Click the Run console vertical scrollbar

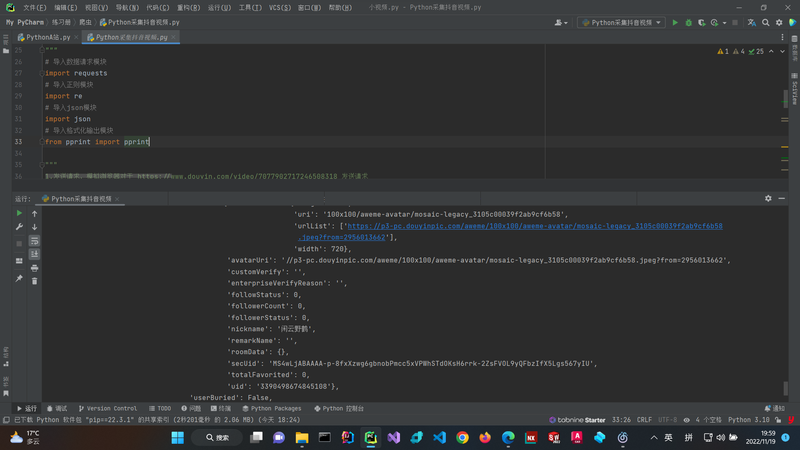786,388
